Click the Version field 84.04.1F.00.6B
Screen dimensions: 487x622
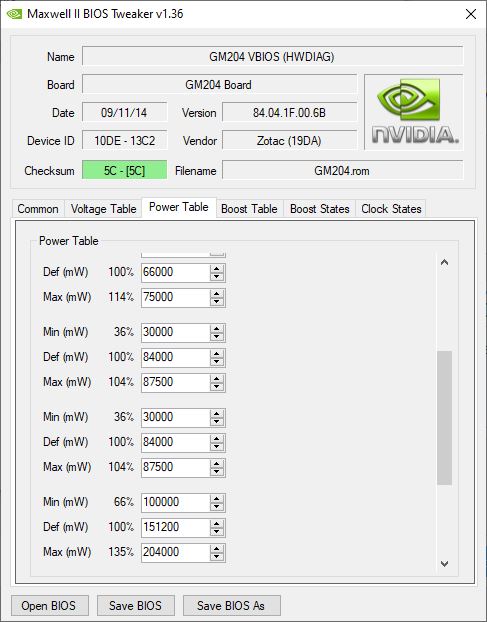[290, 113]
